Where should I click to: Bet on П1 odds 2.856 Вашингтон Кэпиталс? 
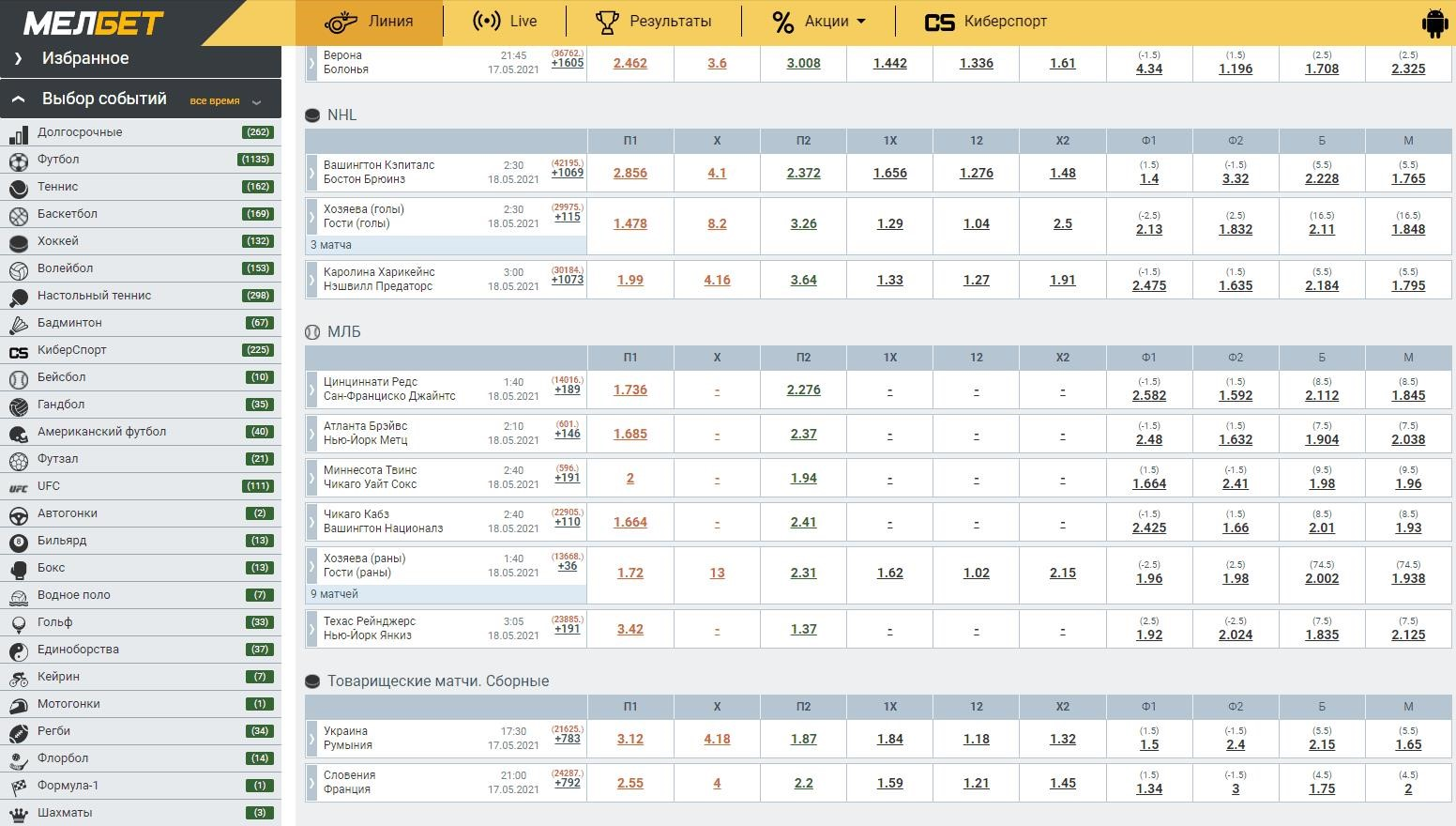point(630,173)
